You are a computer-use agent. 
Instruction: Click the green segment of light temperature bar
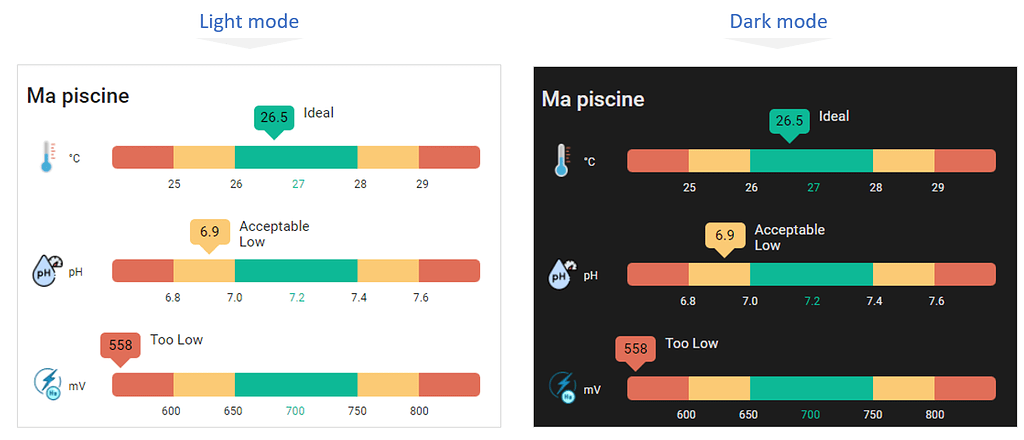click(296, 157)
